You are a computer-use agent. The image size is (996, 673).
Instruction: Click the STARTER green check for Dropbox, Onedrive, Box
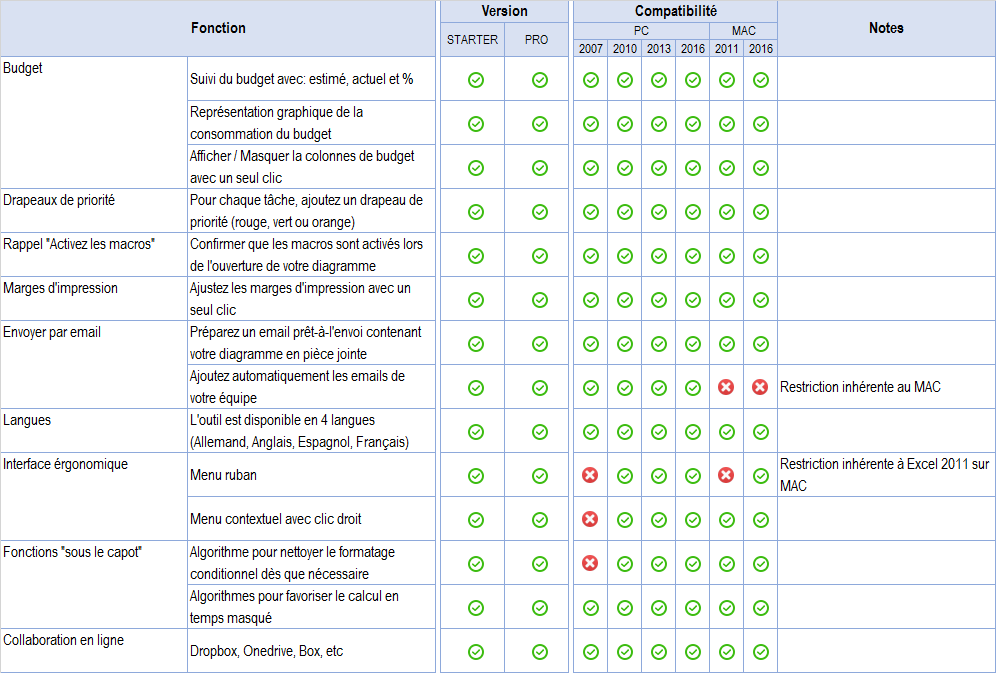(x=476, y=651)
